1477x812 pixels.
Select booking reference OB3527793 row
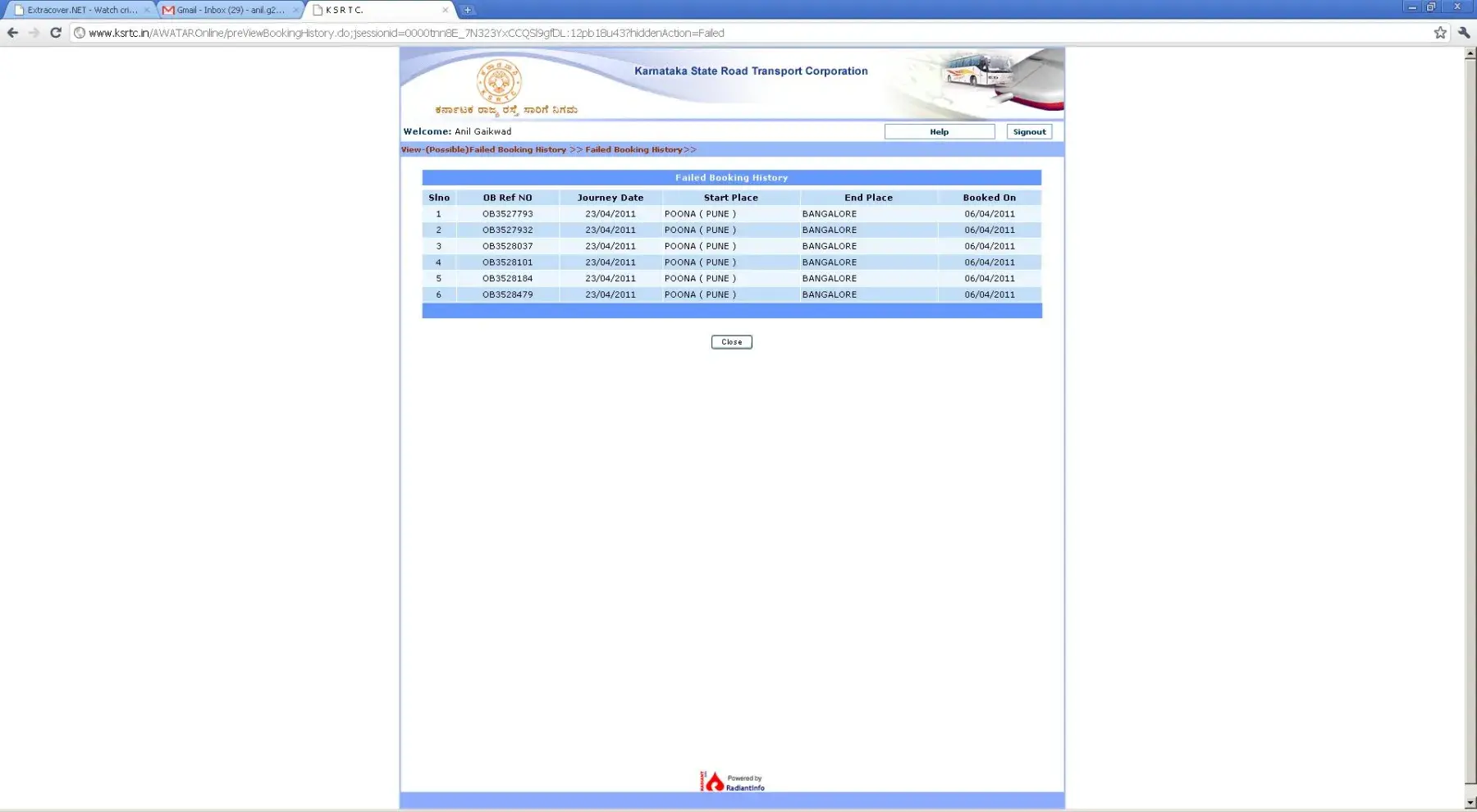pyautogui.click(x=507, y=214)
